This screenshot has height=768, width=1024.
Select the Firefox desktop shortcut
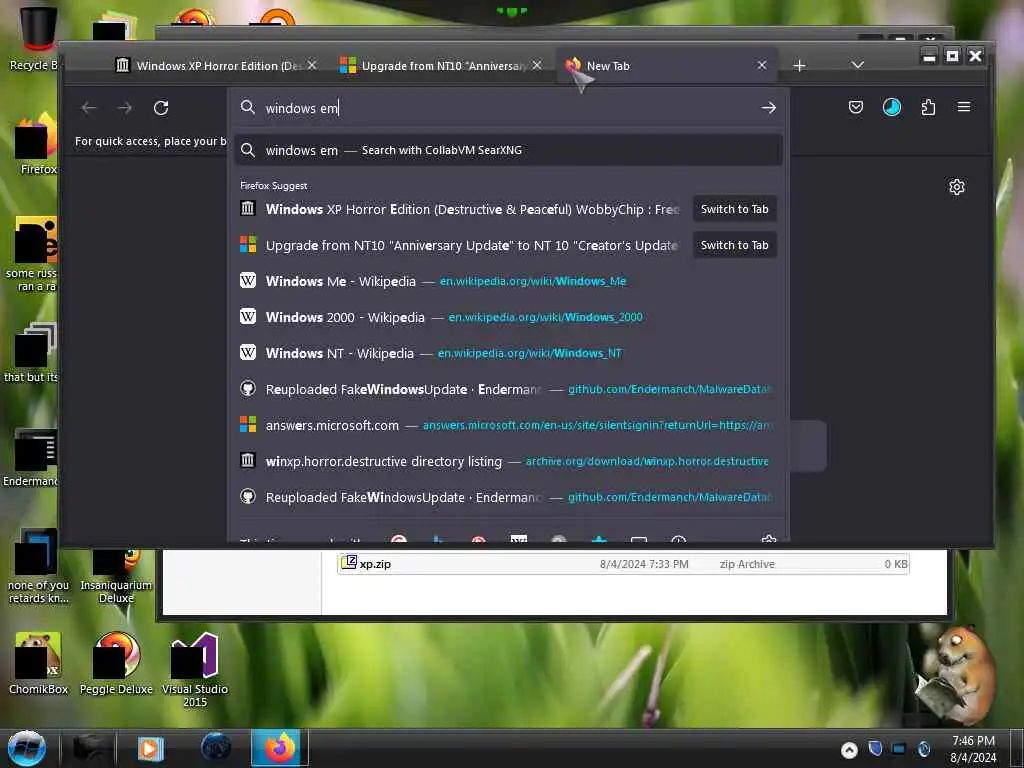coord(37,144)
